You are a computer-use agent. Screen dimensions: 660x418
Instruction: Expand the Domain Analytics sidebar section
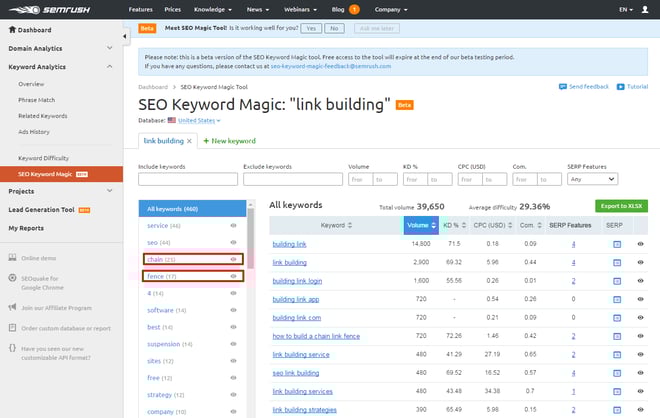coord(62,48)
